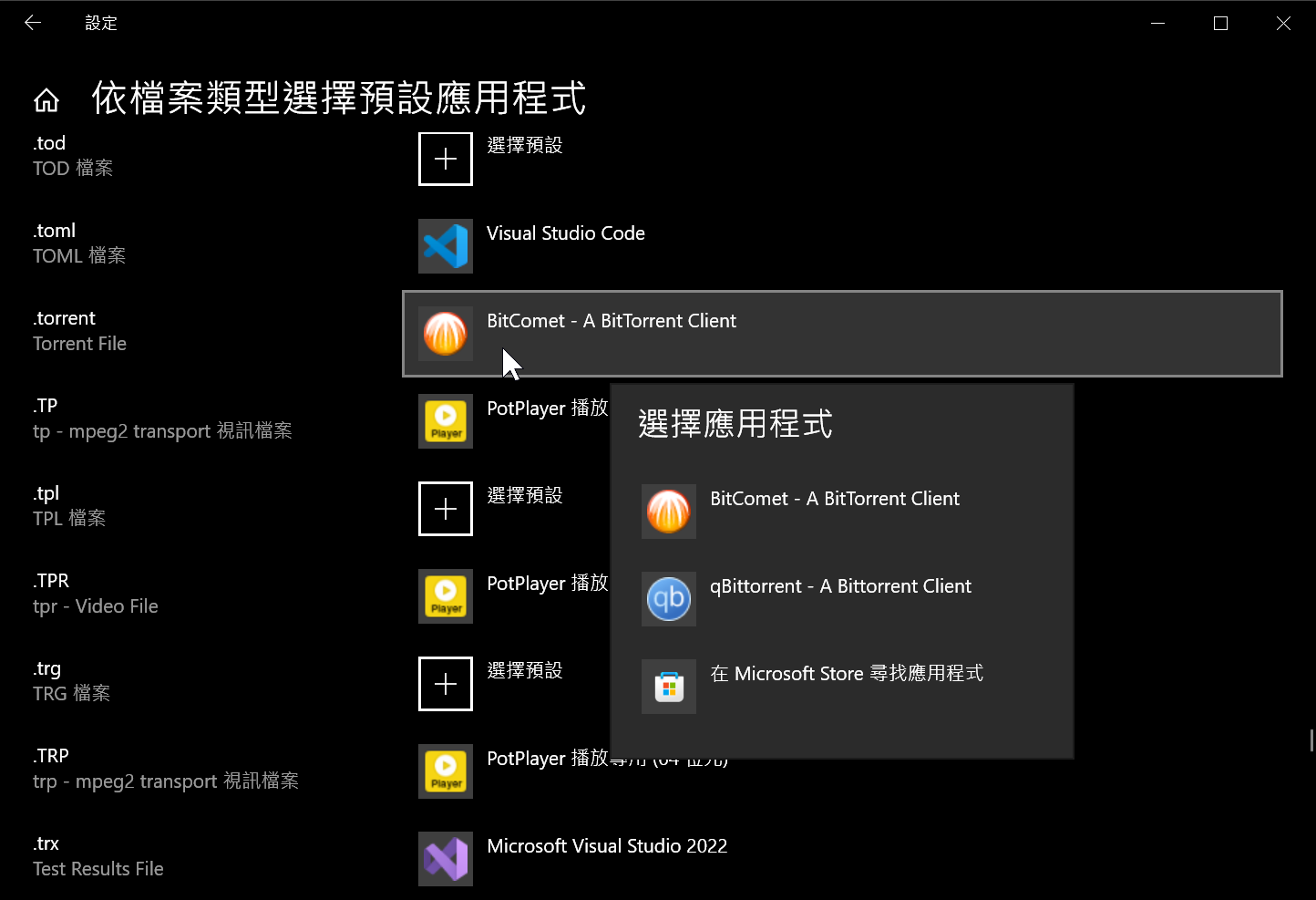
Task: Click the .TP extension text
Action: tap(46, 406)
